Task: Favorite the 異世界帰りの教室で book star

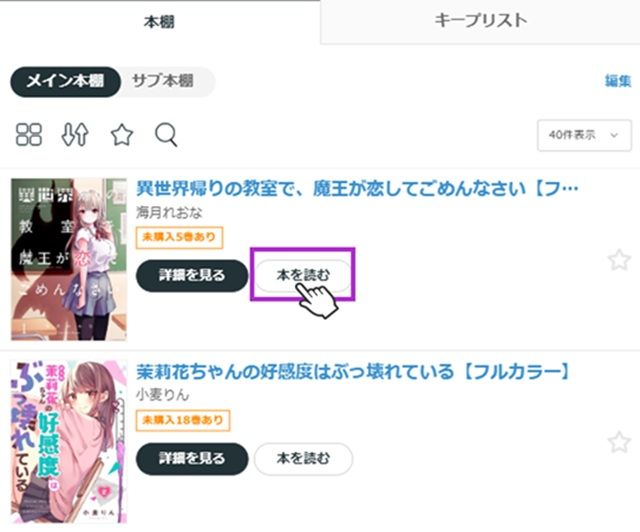Action: (x=619, y=260)
